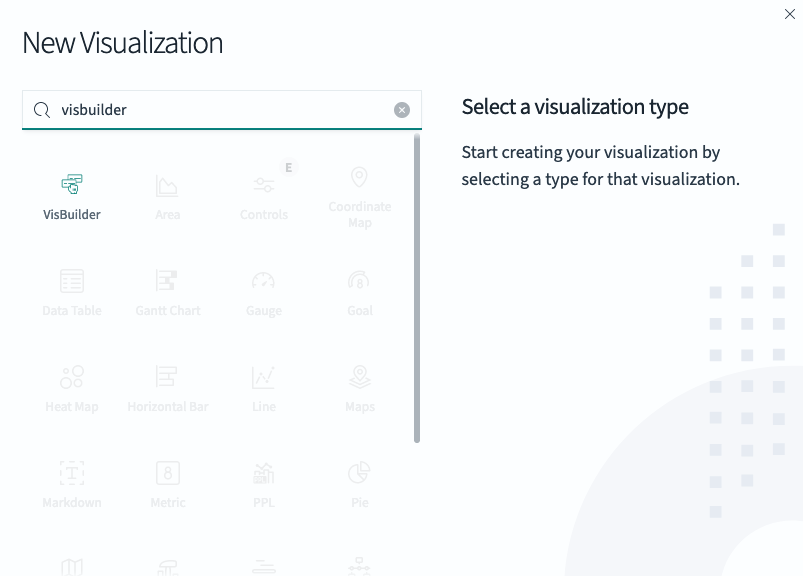Close the New Visualization dialog
The height and width of the screenshot is (576, 803).
(789, 14)
